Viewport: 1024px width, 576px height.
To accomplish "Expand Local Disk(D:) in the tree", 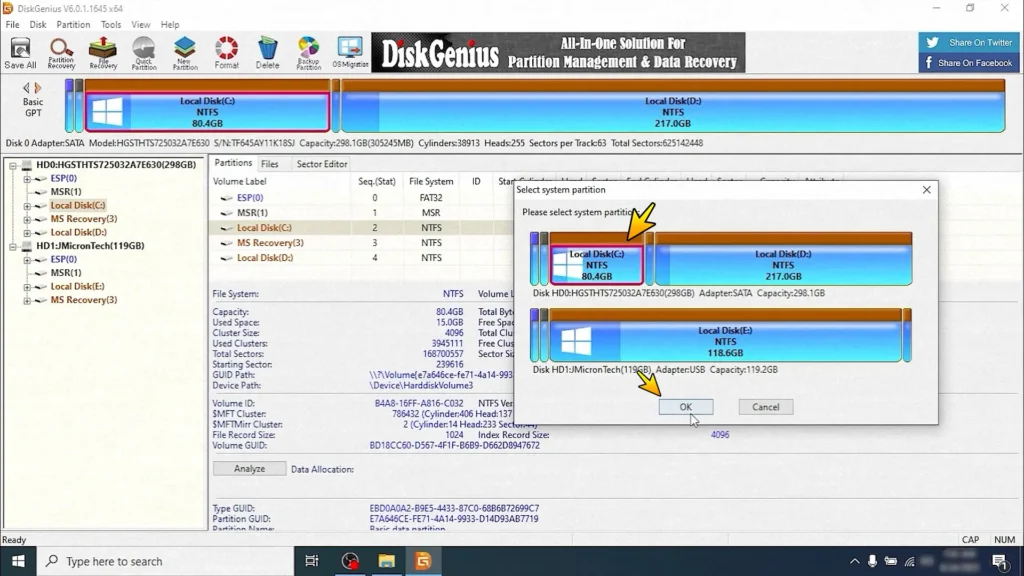I will (27, 232).
